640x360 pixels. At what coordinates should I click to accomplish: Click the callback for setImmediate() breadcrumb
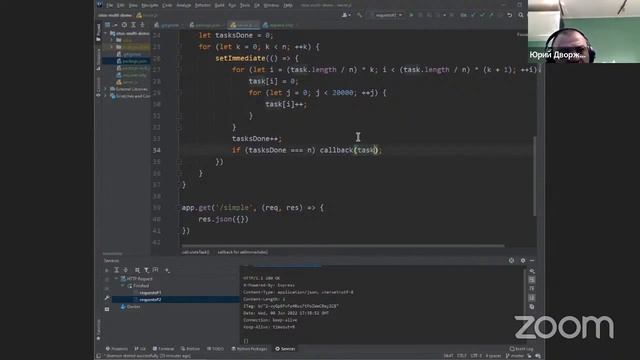242,252
